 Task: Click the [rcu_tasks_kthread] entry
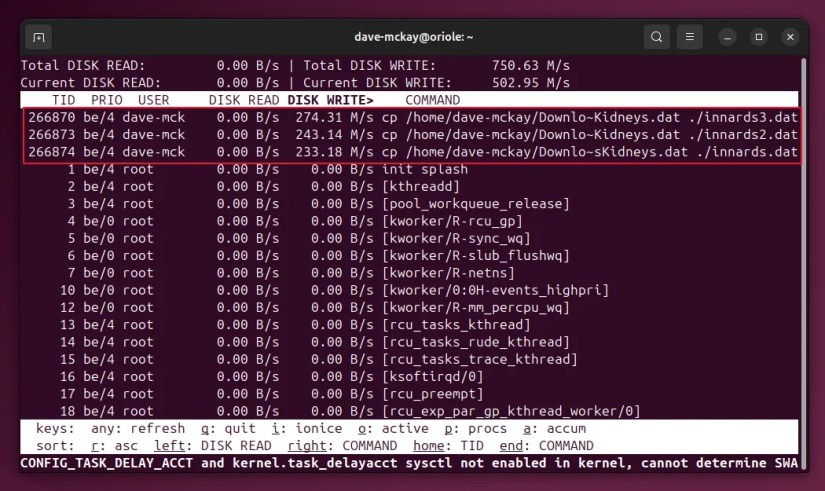pos(456,325)
